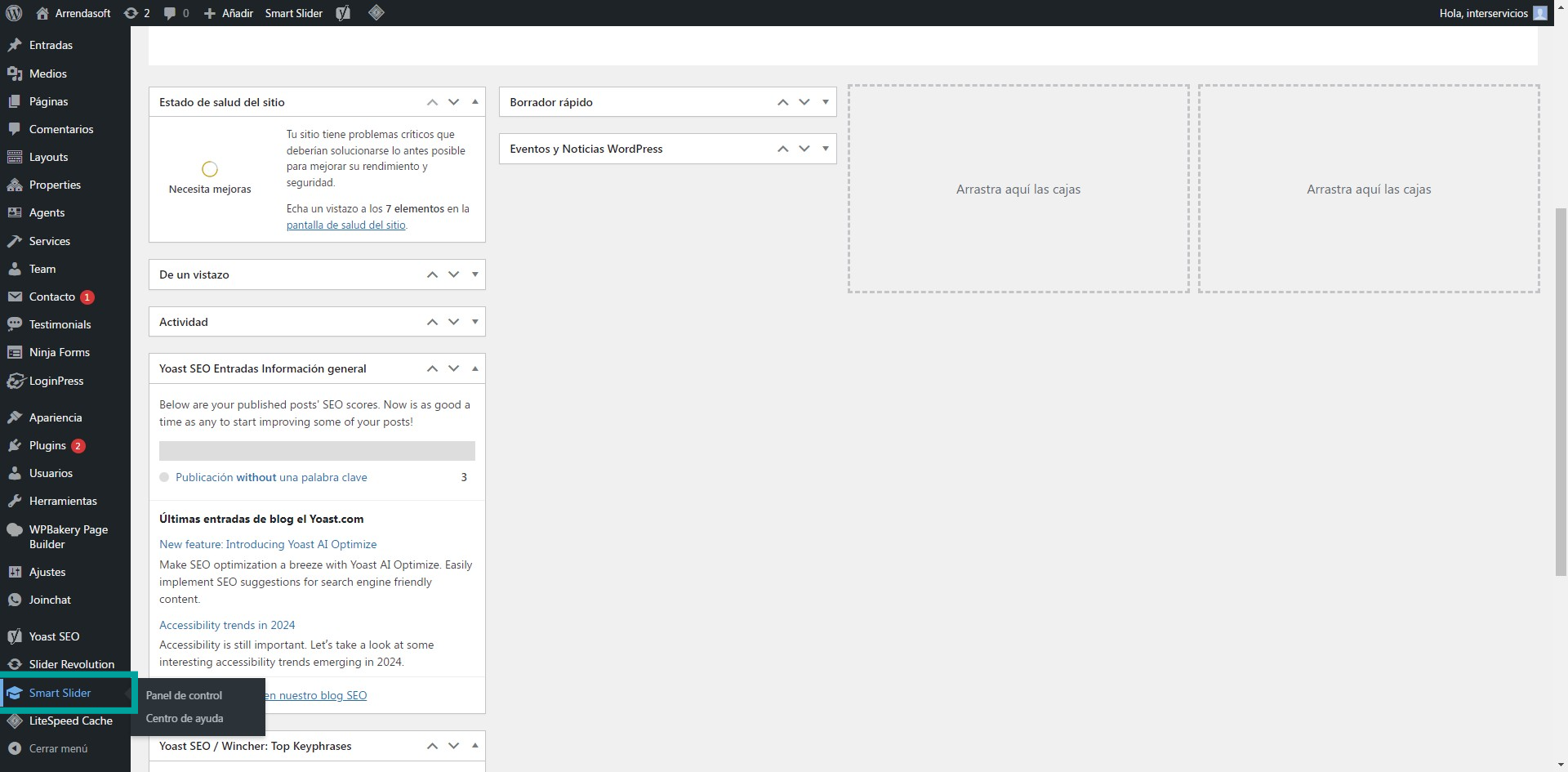Click the Contacto notification badge showing 1
Viewport: 1568px width, 772px height.
tap(87, 297)
